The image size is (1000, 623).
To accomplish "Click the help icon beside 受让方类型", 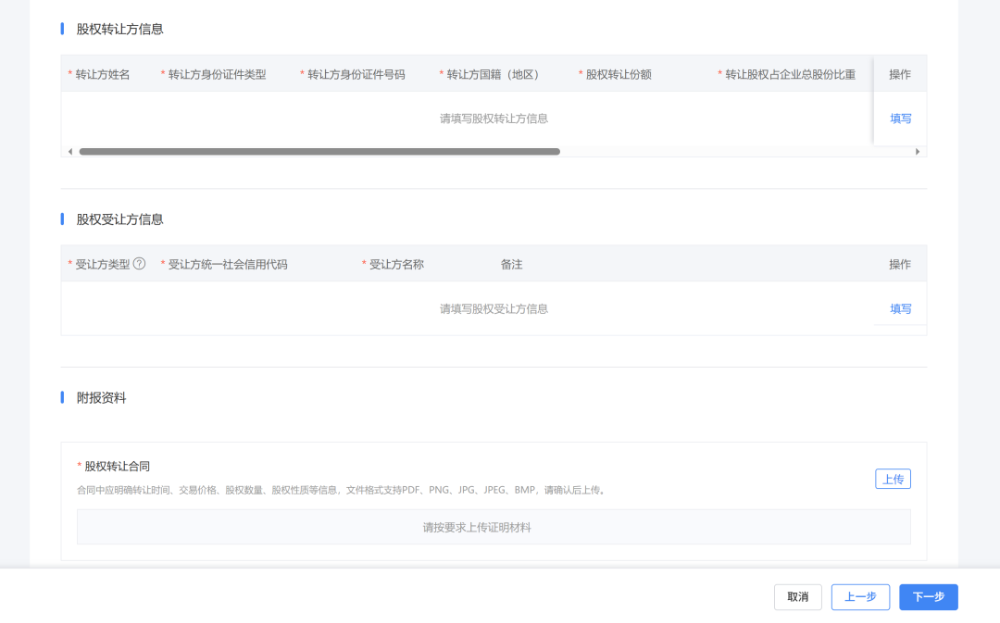I will [x=139, y=263].
